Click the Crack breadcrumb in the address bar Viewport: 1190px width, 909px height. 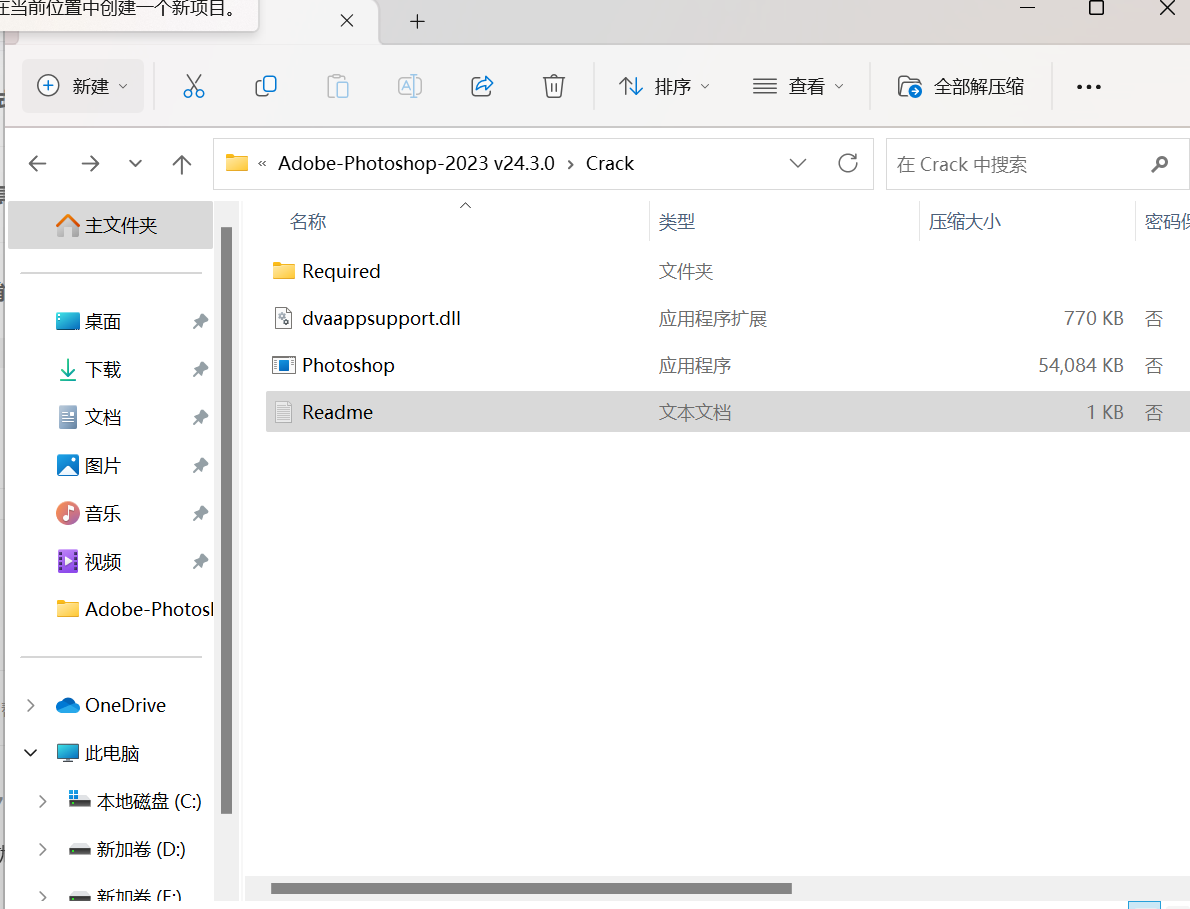(609, 163)
